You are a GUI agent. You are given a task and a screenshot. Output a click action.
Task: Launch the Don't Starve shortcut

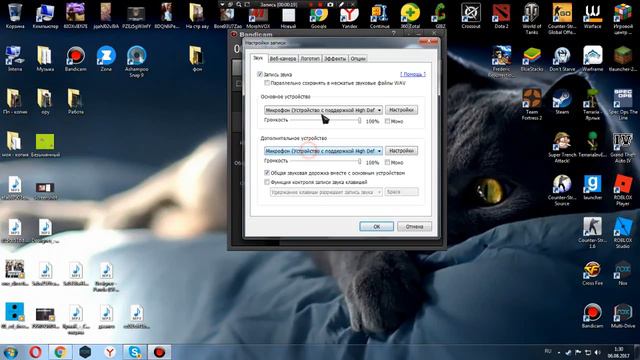(x=562, y=59)
